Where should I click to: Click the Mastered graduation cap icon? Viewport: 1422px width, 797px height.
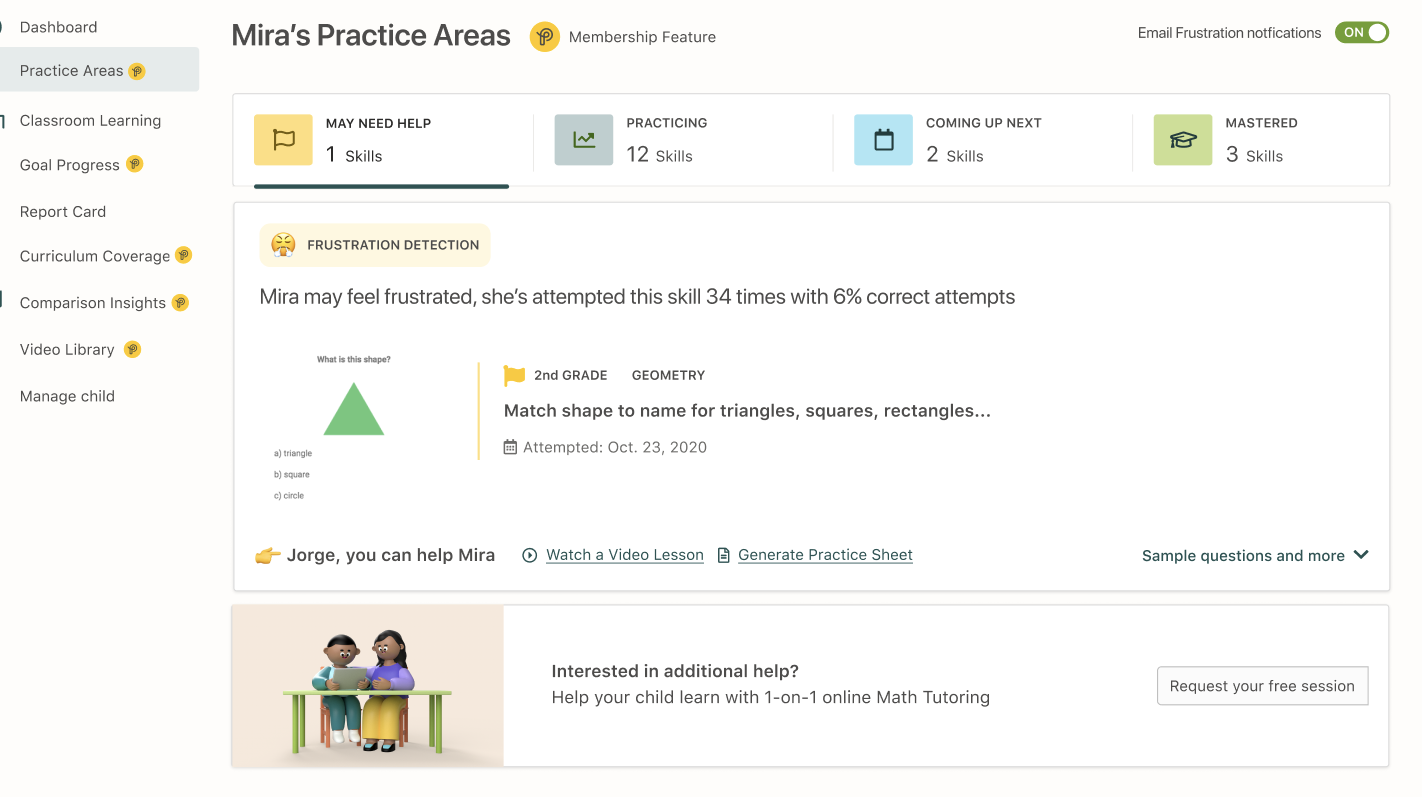[x=1183, y=140]
